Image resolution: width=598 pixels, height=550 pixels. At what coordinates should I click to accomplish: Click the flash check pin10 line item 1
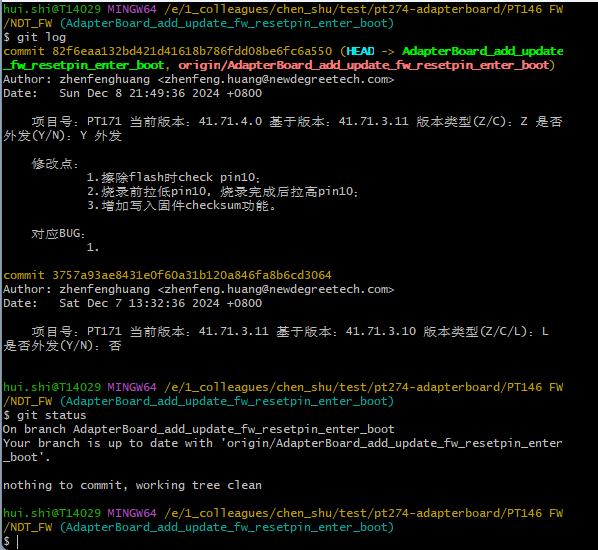click(x=174, y=177)
